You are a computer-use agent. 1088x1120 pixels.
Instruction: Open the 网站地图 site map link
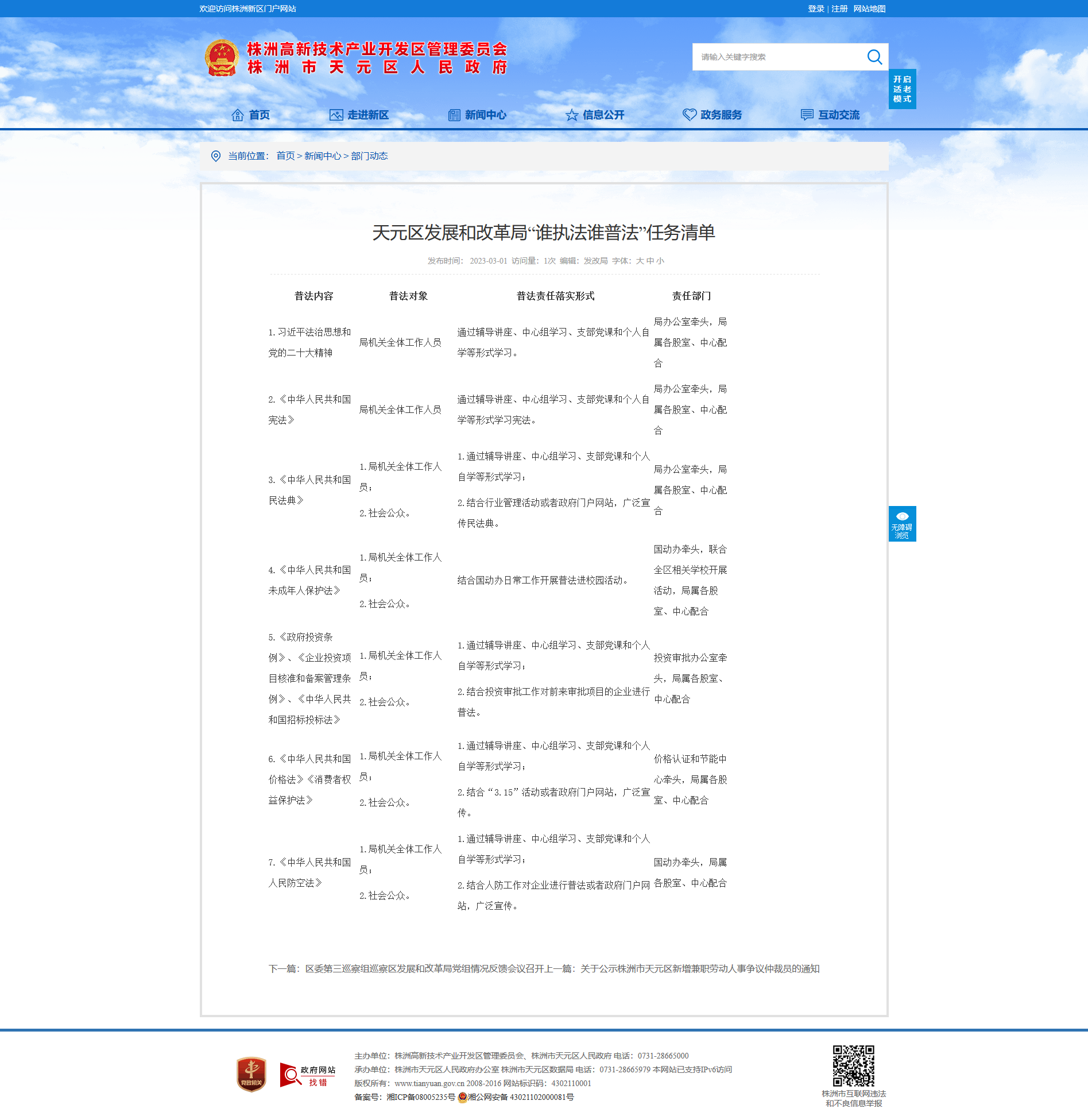pos(869,9)
